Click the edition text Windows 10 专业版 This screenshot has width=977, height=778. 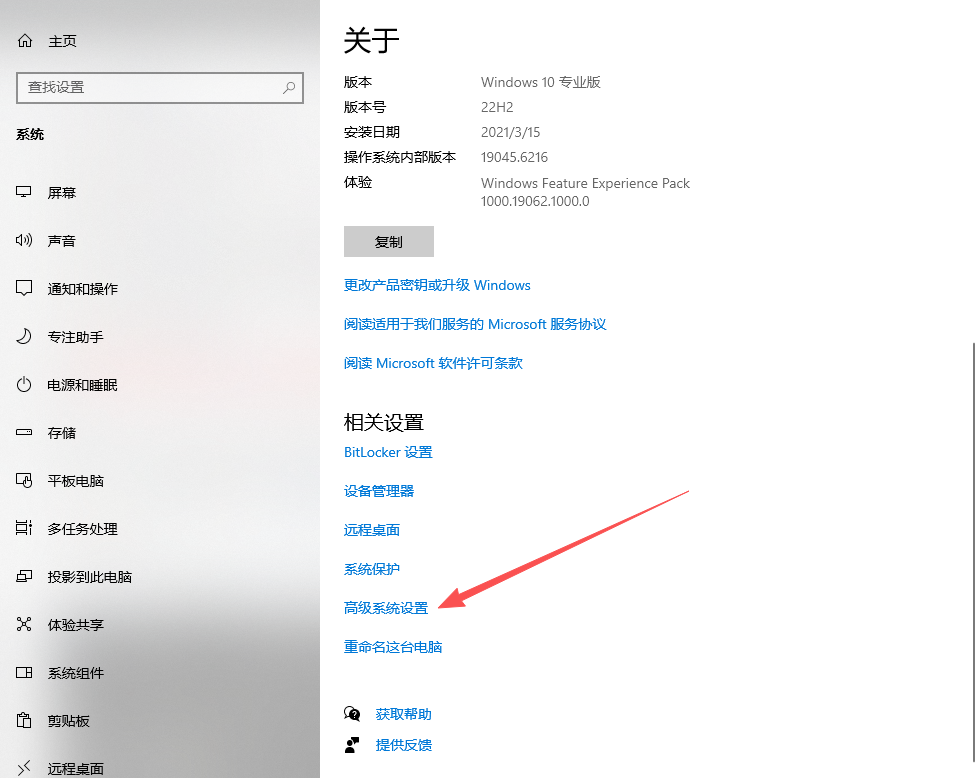coord(541,82)
